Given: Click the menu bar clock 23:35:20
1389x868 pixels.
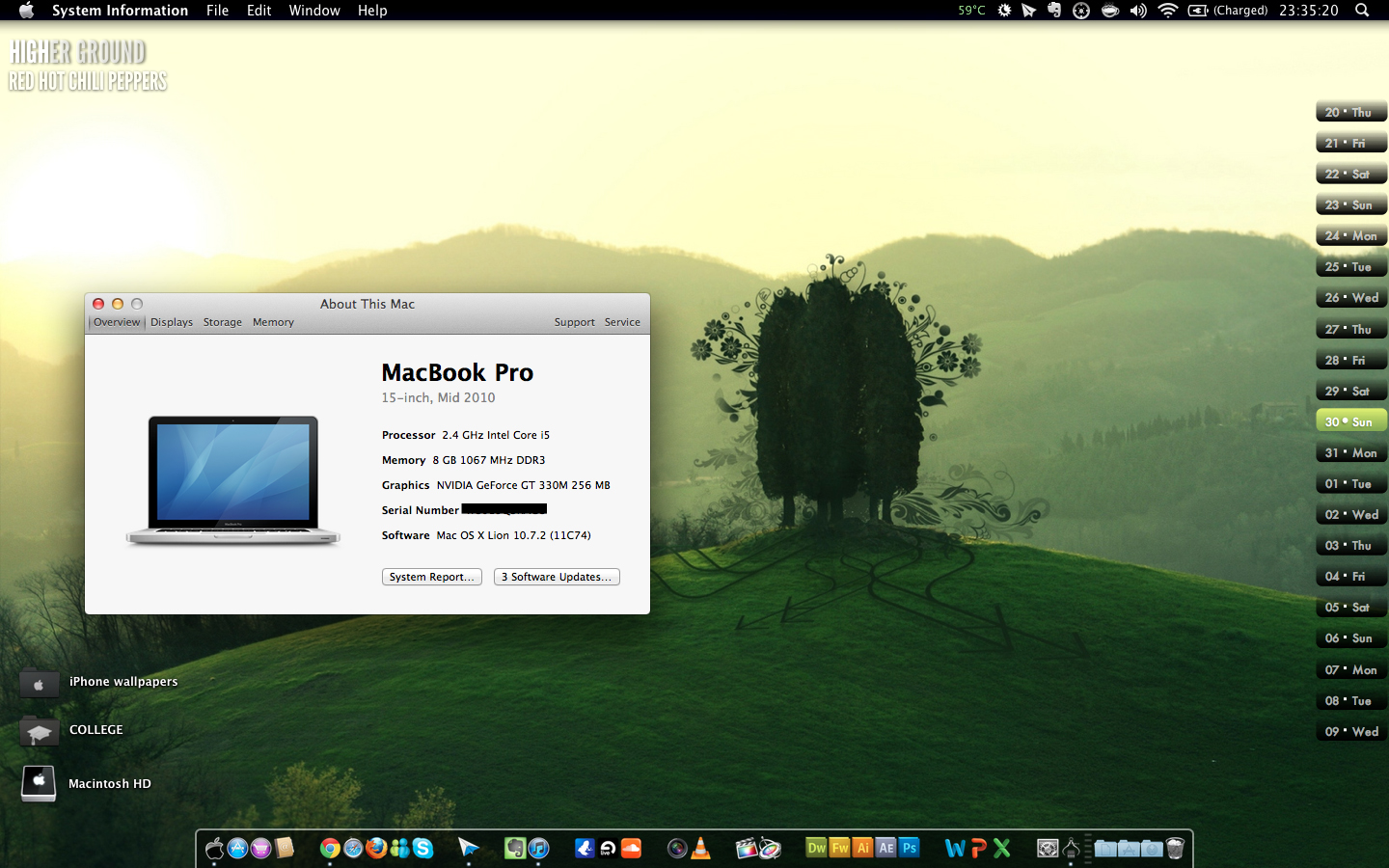Looking at the screenshot, I should (1309, 11).
